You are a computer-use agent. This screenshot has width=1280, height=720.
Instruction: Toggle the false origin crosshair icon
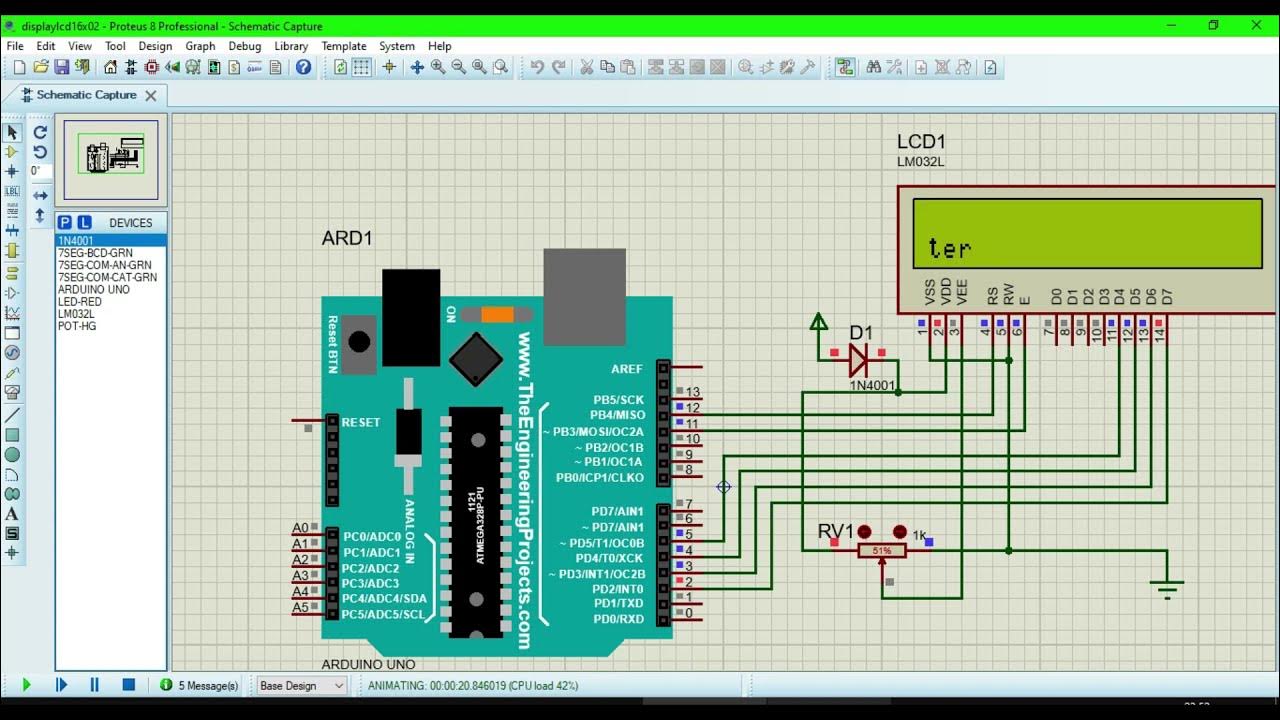pyautogui.click(x=389, y=67)
